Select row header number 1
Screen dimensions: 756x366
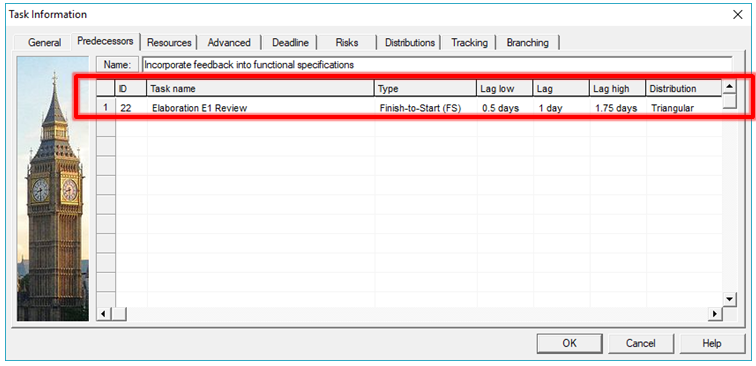tap(106, 108)
